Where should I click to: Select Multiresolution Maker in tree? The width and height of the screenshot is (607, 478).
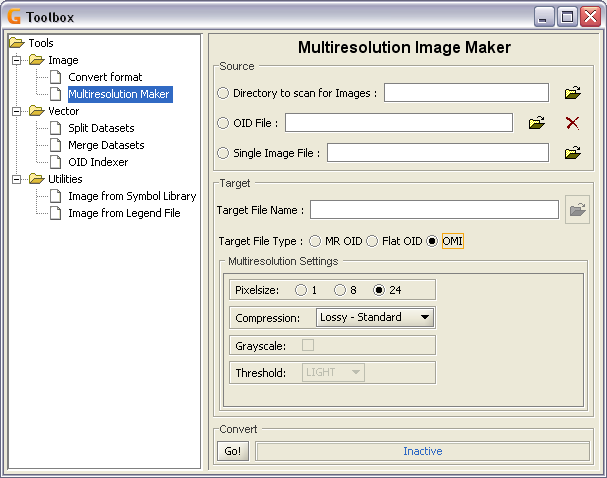click(x=119, y=94)
